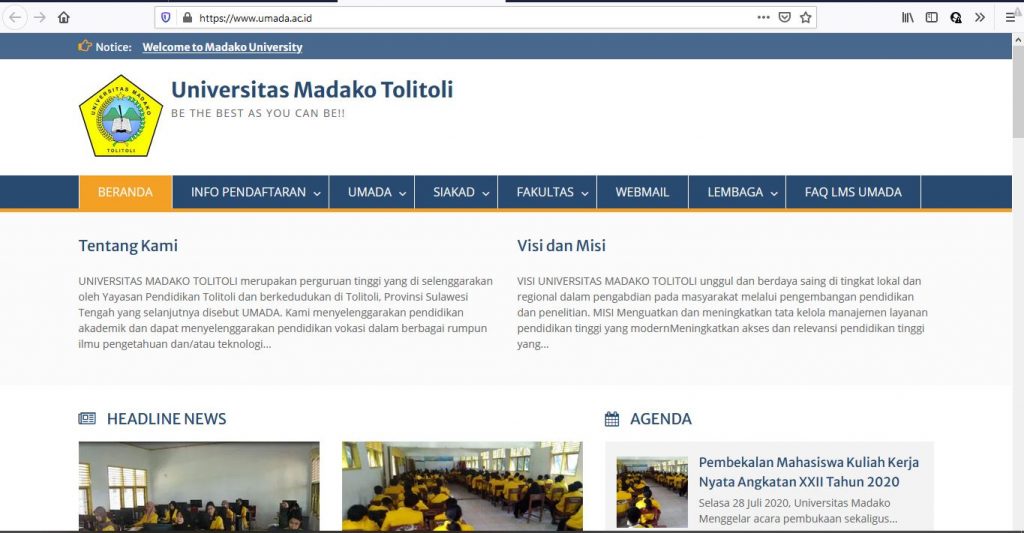Click the browser Forward arrow button
1024x533 pixels.
coord(40,18)
